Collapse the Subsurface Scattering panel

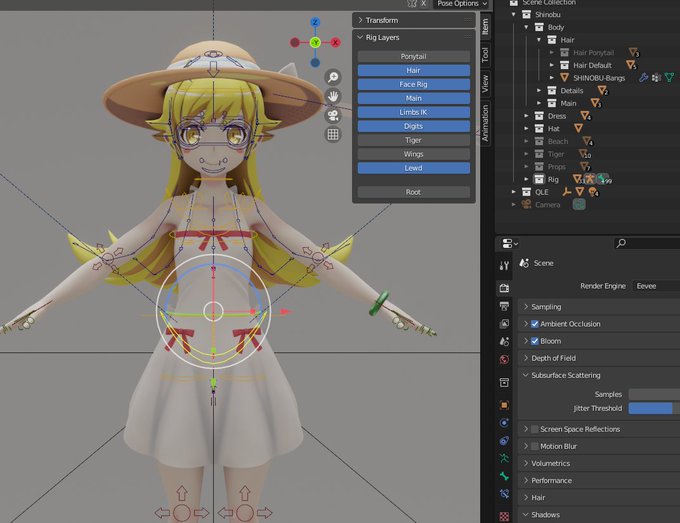pyautogui.click(x=526, y=375)
